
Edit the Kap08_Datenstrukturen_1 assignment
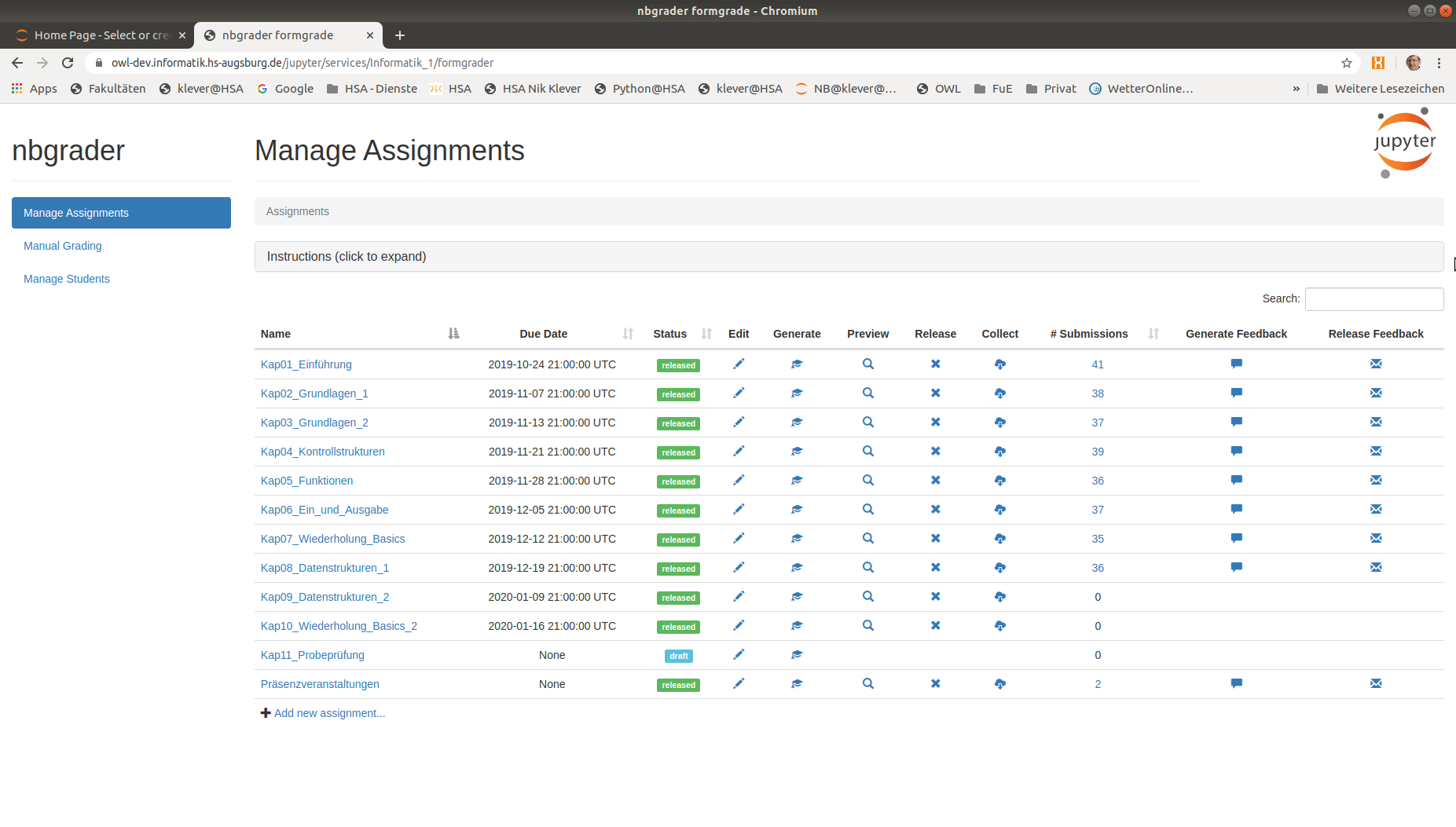point(739,567)
